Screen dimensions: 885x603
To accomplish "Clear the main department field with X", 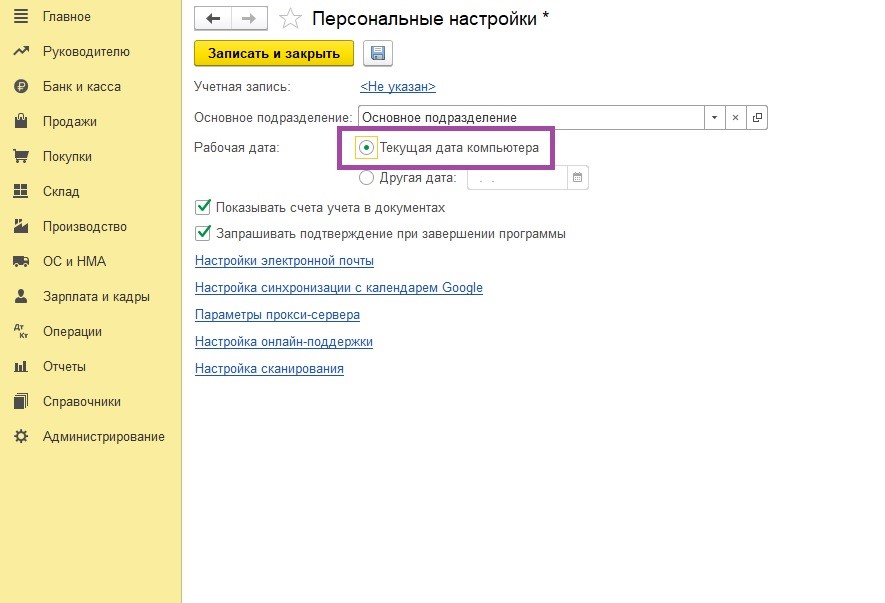I will coord(735,117).
